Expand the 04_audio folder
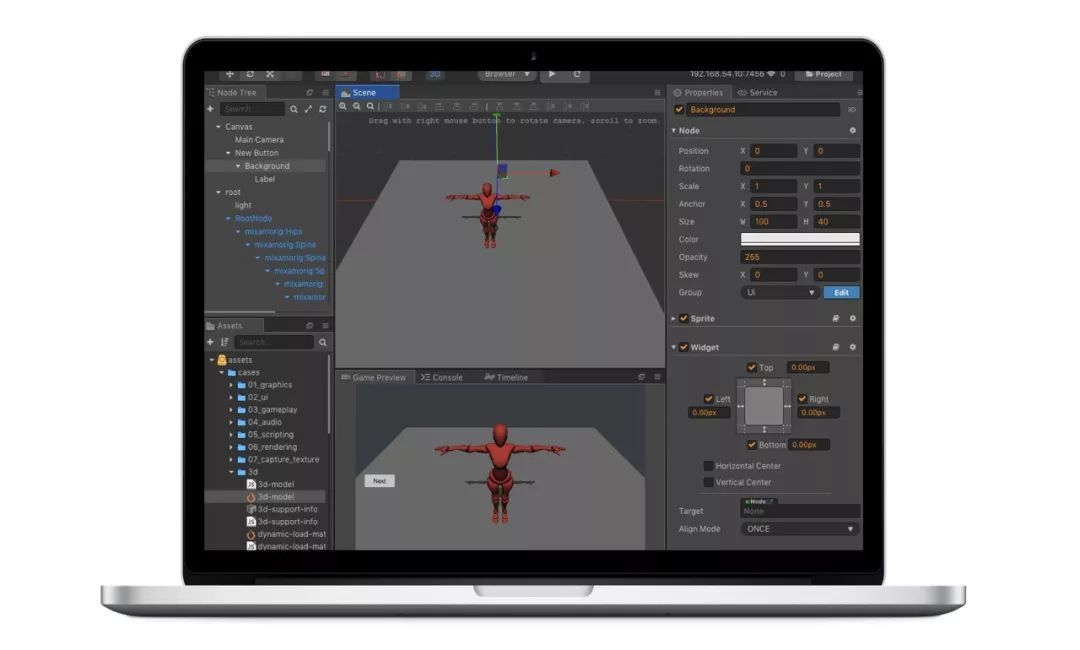 (231, 422)
